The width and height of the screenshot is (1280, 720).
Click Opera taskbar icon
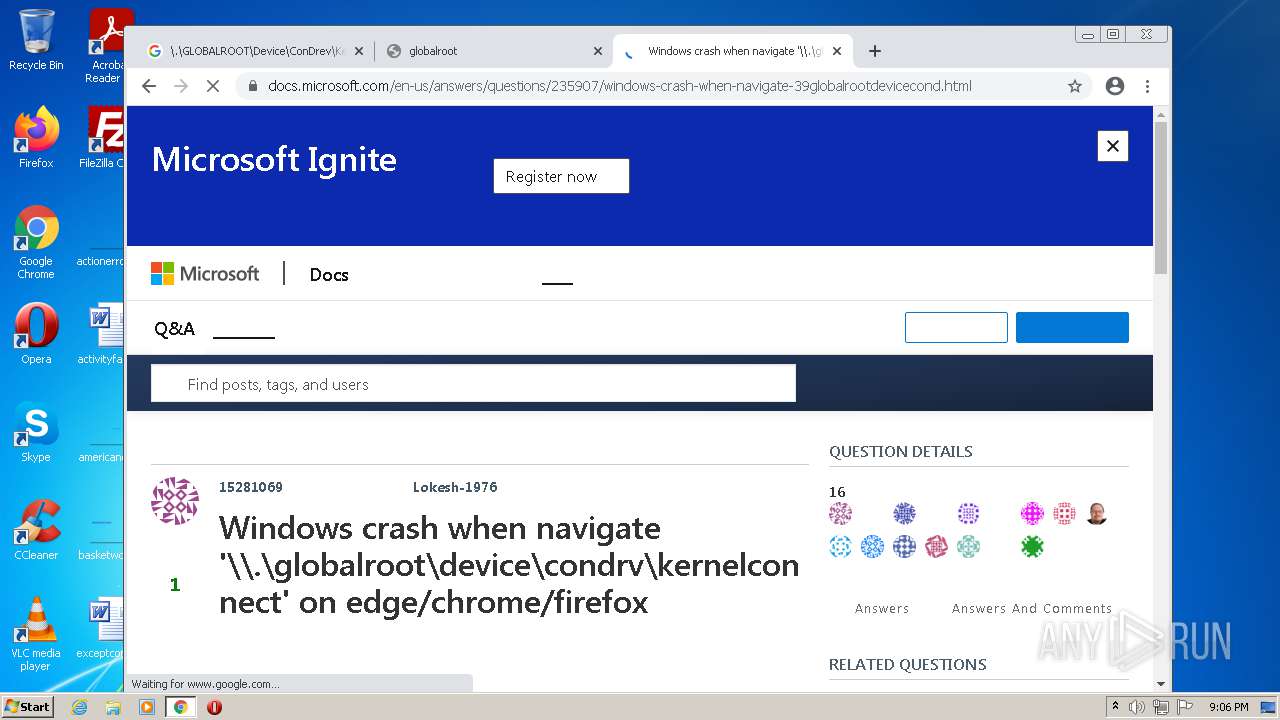(x=214, y=707)
